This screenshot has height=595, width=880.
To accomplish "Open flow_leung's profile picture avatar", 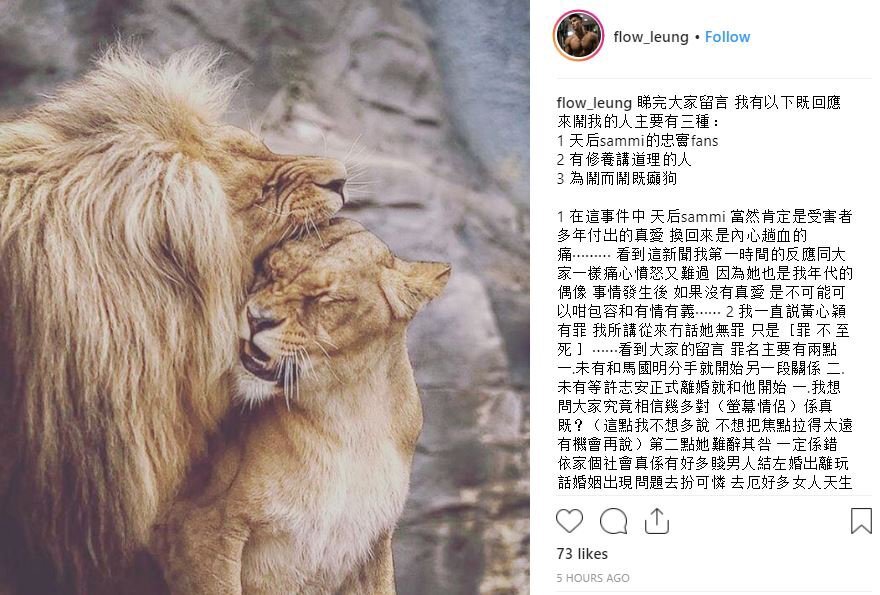I will [579, 36].
